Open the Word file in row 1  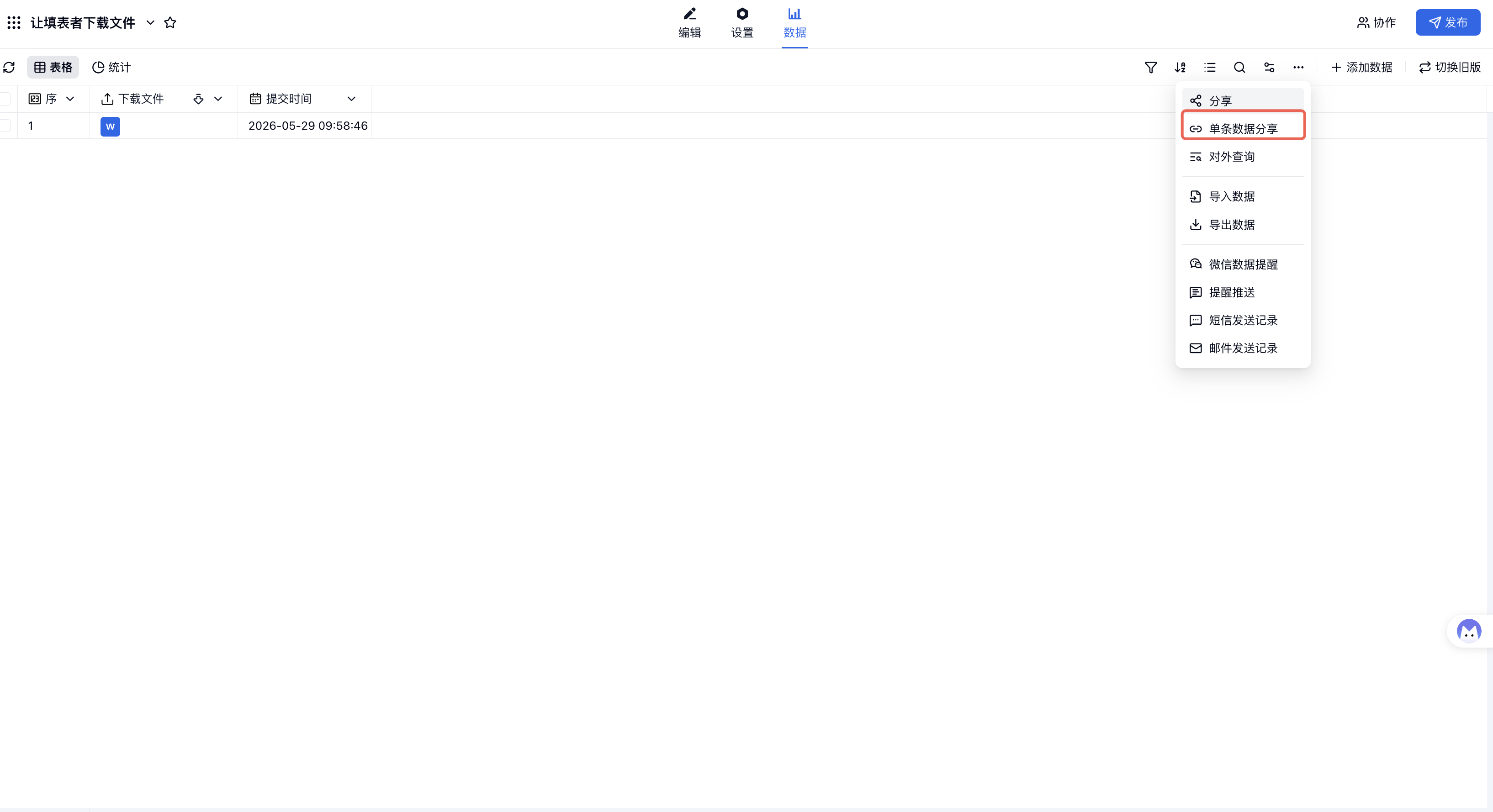[110, 126]
